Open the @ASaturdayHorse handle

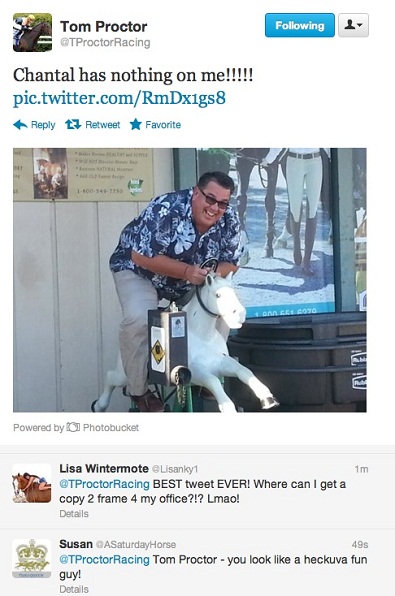tap(136, 545)
